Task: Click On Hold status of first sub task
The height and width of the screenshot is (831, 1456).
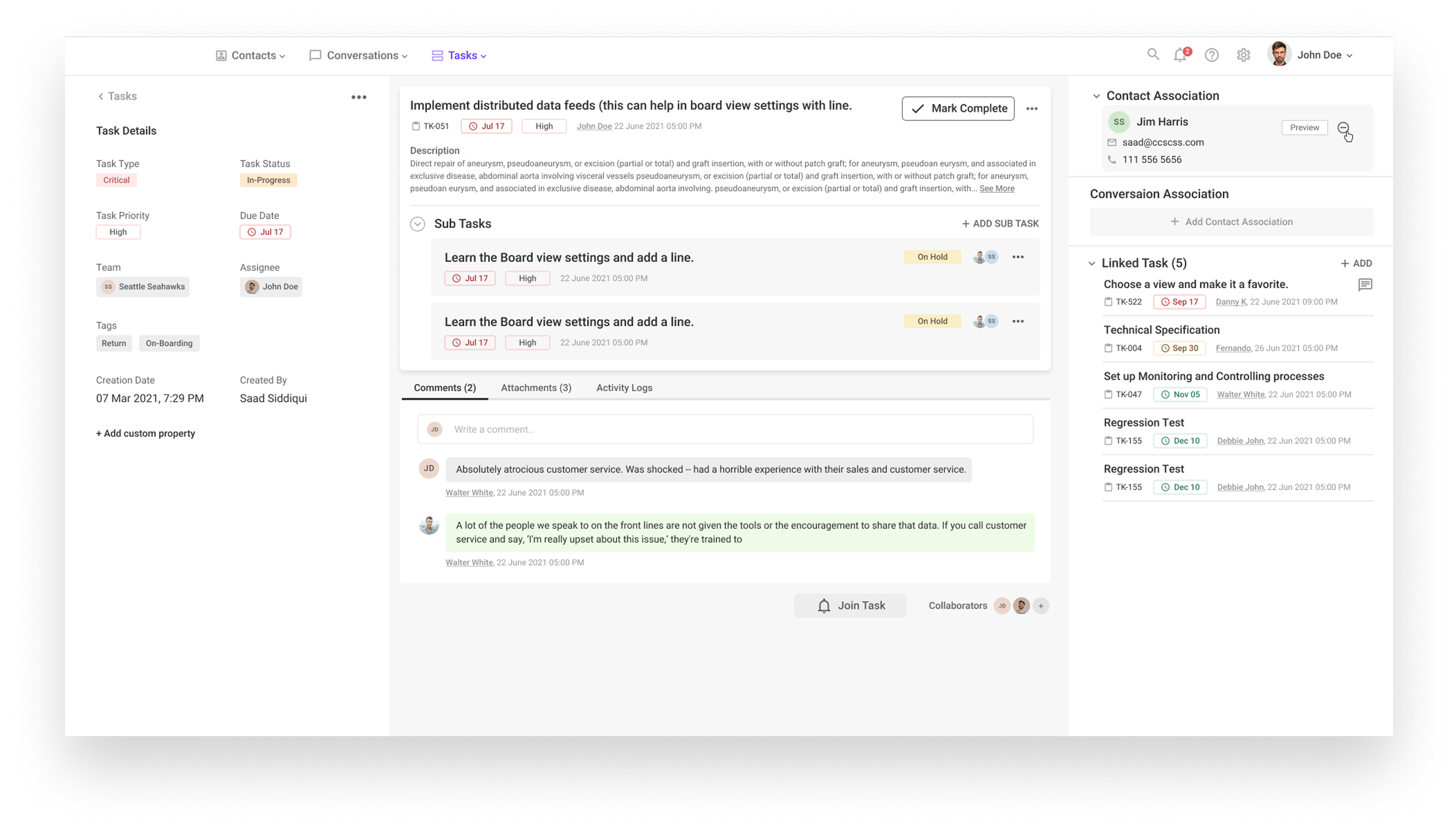Action: [x=932, y=257]
